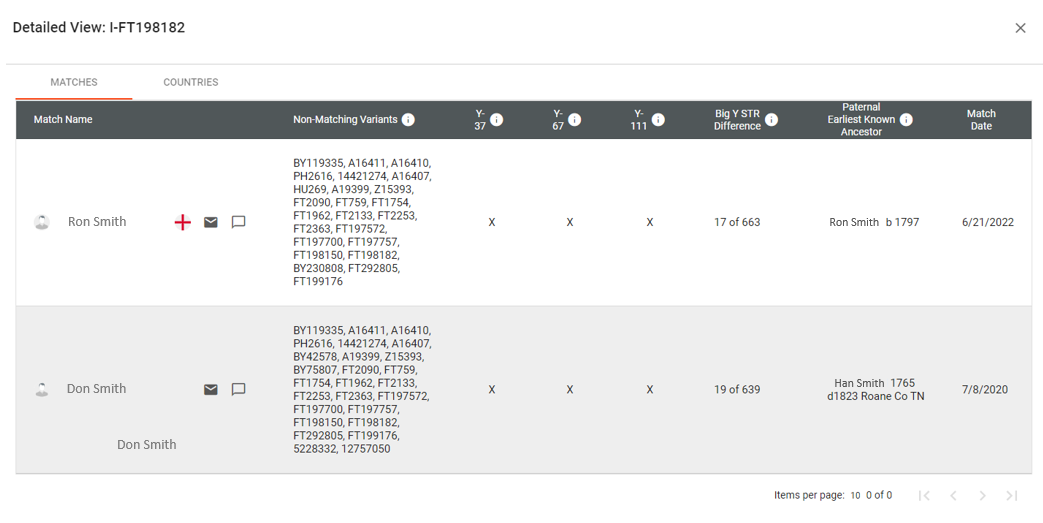Open the items per page selector
This screenshot has height=523, width=1043.
point(855,496)
